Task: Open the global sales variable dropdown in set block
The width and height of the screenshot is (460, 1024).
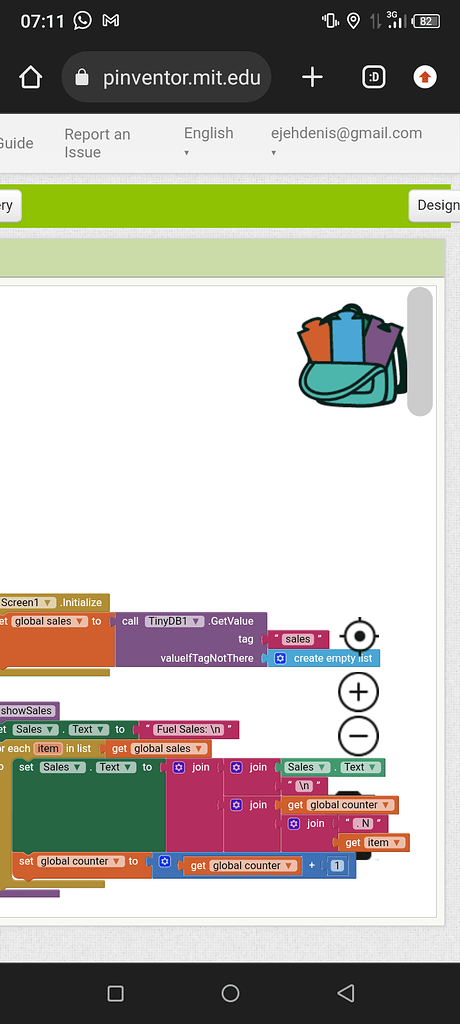Action: (x=50, y=621)
